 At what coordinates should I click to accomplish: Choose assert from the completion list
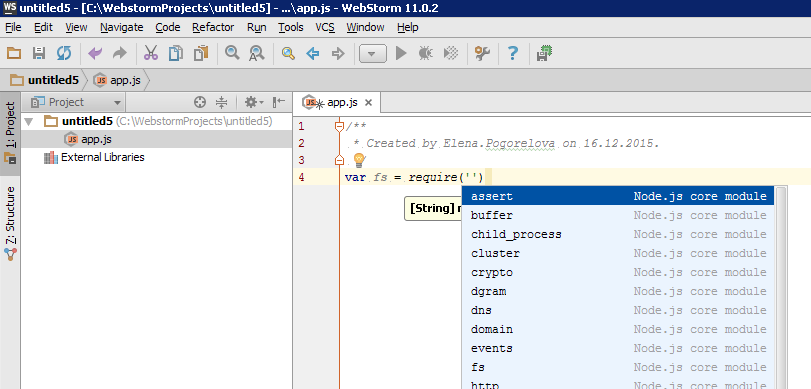click(x=618, y=196)
